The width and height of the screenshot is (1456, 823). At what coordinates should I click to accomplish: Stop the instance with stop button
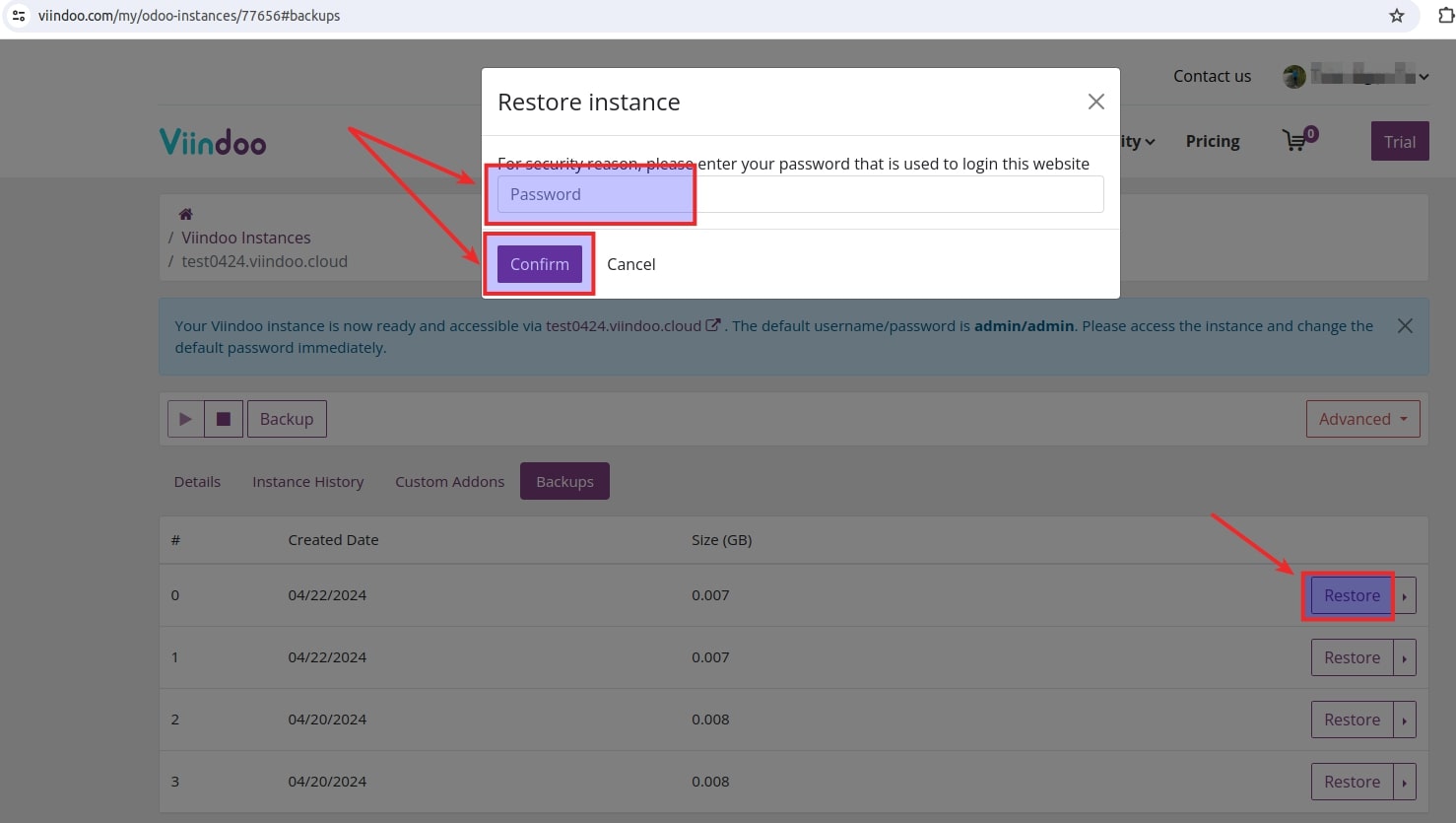click(x=224, y=419)
